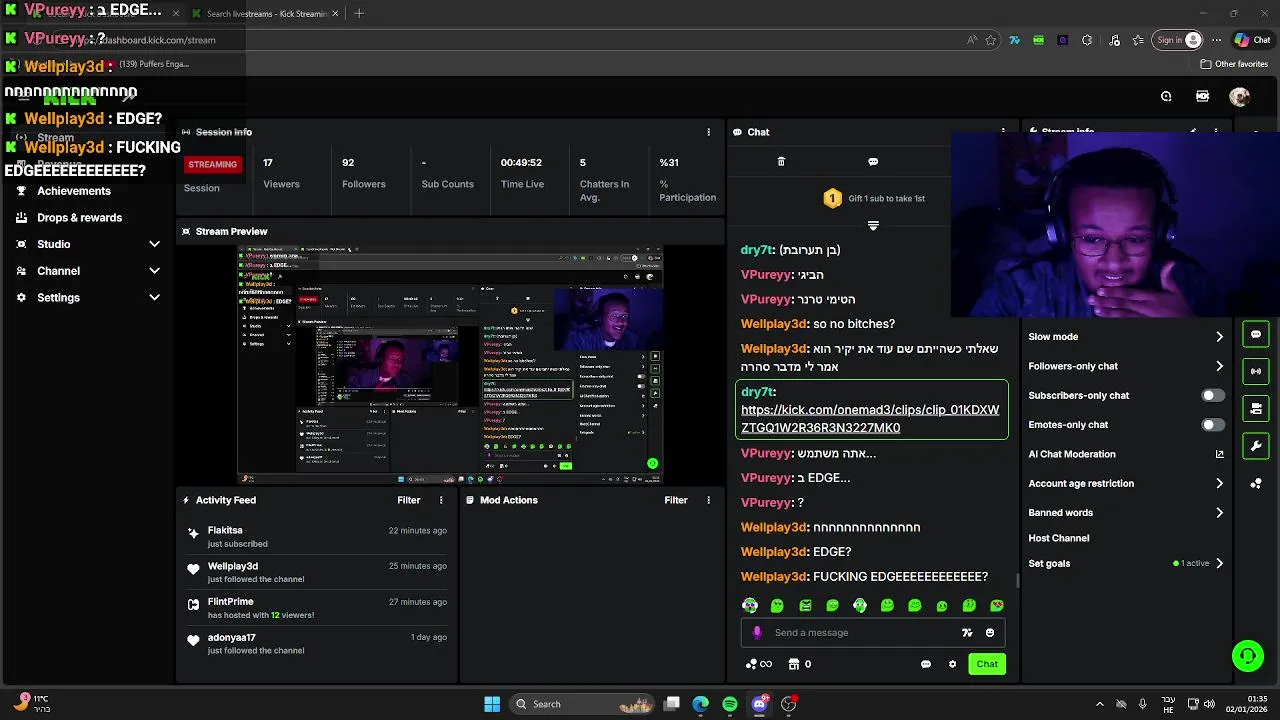Open Mod Actions Filter dropdown

(x=676, y=500)
